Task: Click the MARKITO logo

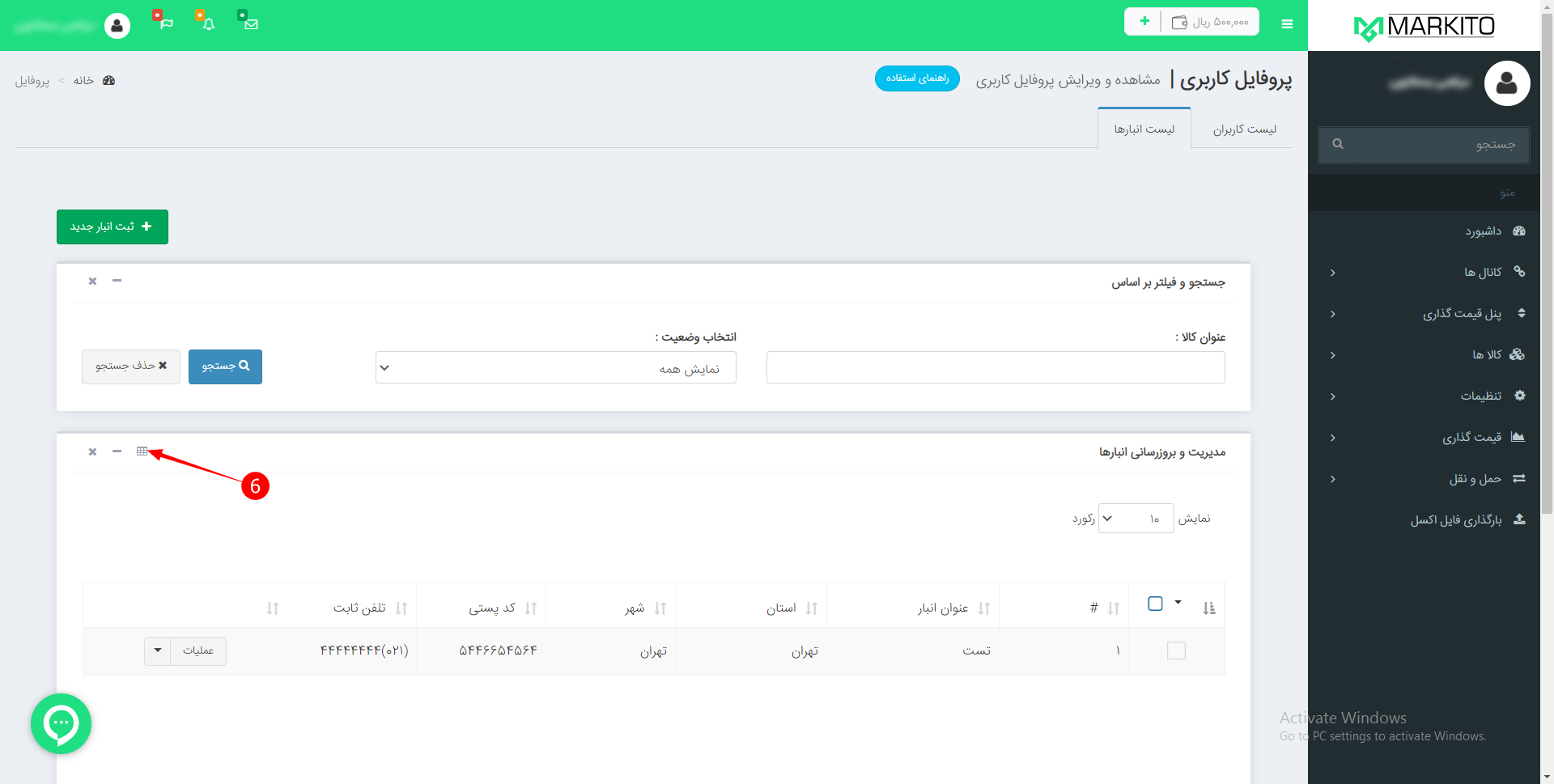Action: (x=1424, y=27)
